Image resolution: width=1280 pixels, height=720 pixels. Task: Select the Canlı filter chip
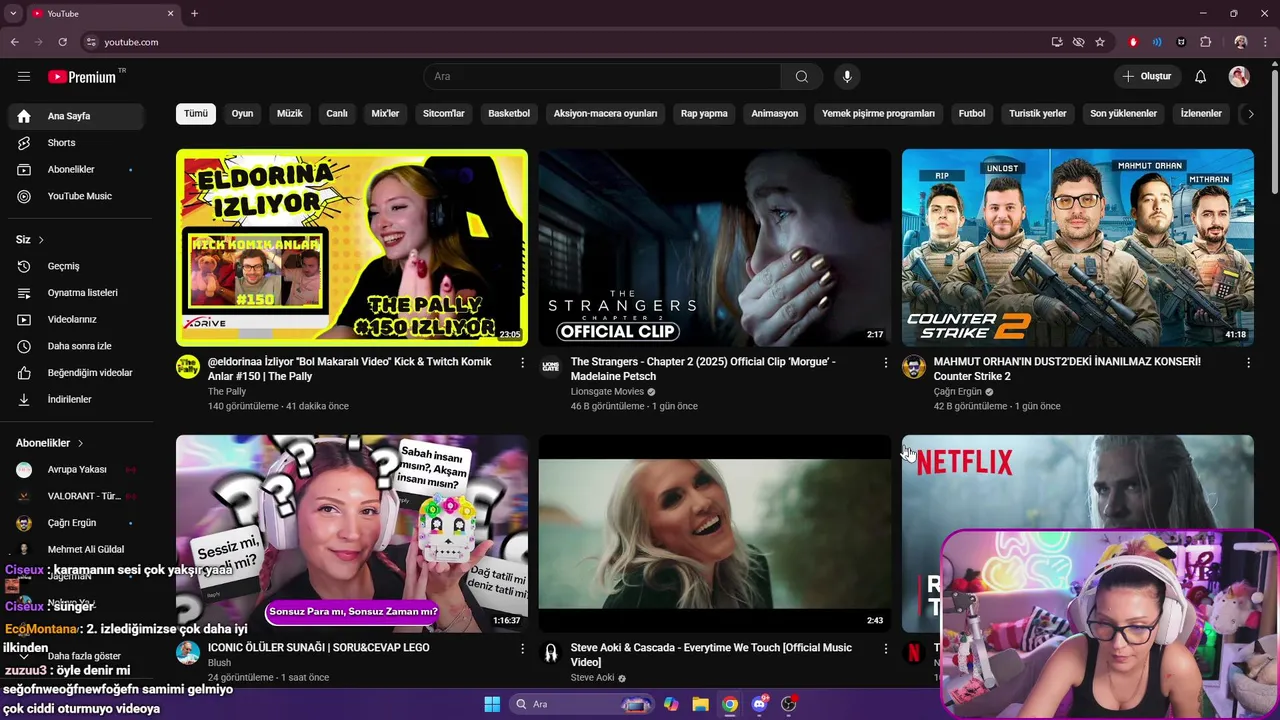pos(337,114)
